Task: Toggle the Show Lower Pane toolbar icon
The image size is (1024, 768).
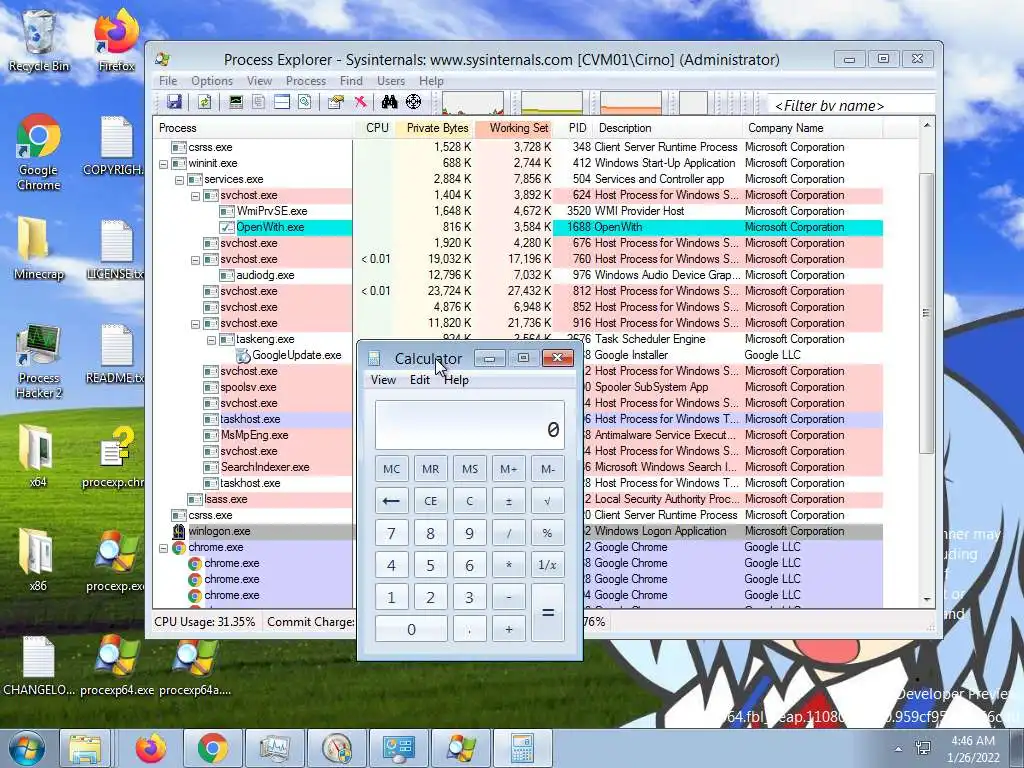Action: click(281, 102)
